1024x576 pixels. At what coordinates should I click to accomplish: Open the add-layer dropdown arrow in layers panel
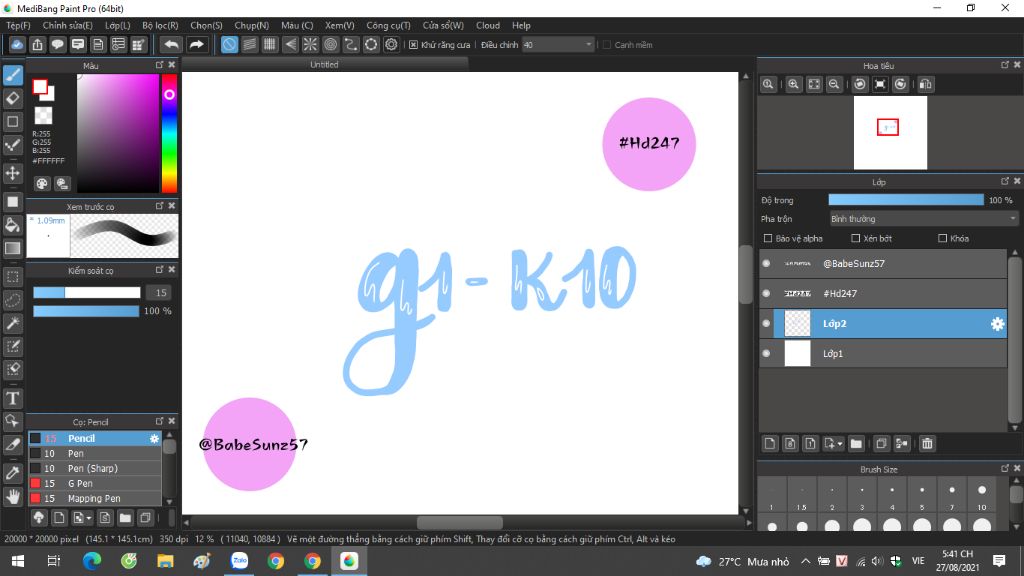[x=840, y=443]
